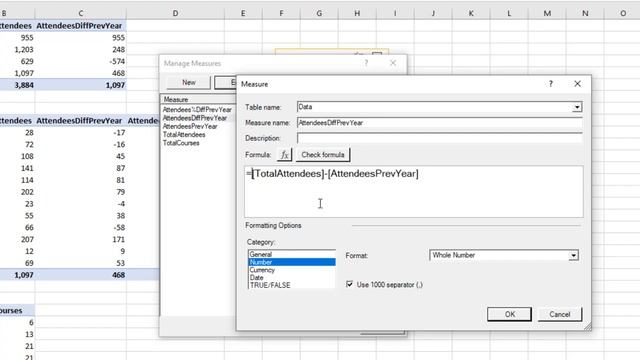Click into the Measure name field
The height and width of the screenshot is (360, 640).
pyautogui.click(x=440, y=123)
